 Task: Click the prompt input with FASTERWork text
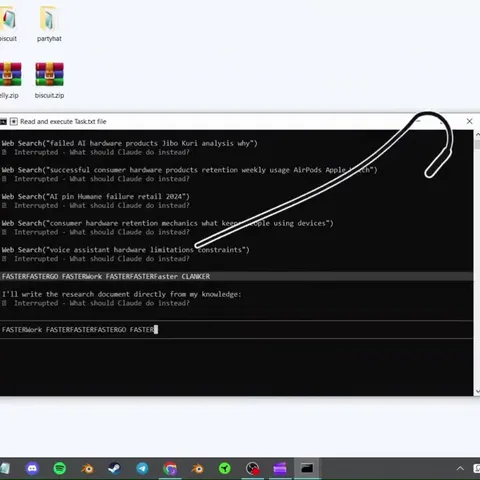(236, 330)
